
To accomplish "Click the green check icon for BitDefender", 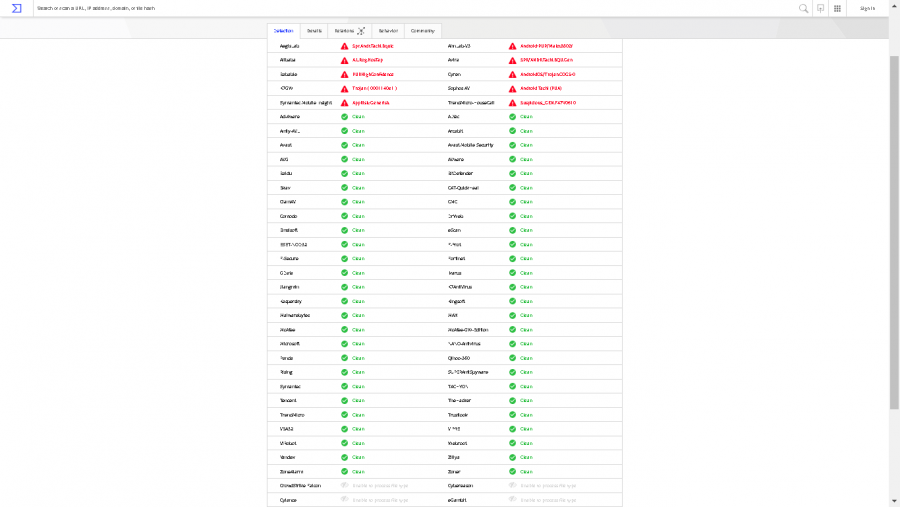I will pos(513,173).
